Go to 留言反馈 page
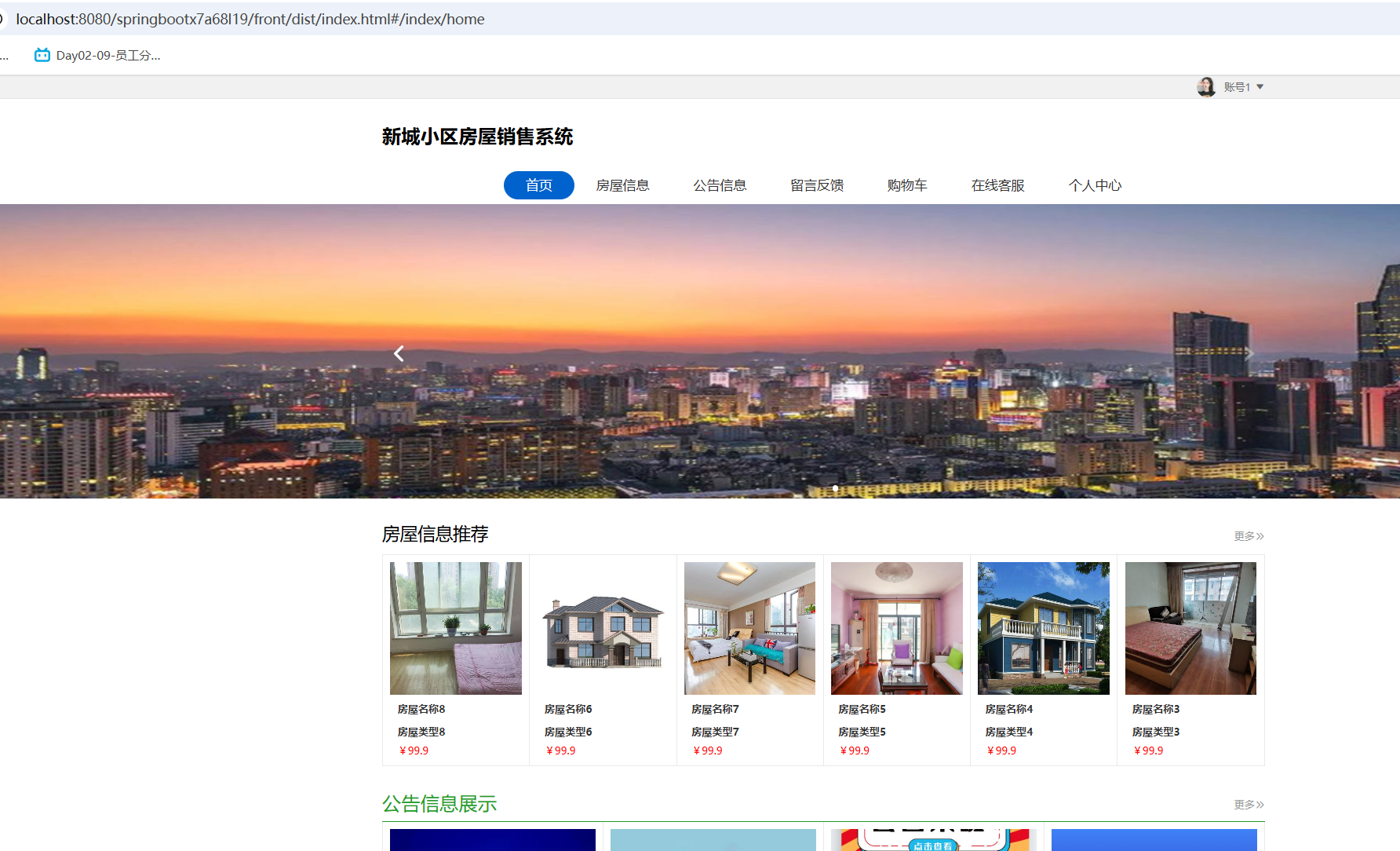The height and width of the screenshot is (851, 1400). pos(816,185)
